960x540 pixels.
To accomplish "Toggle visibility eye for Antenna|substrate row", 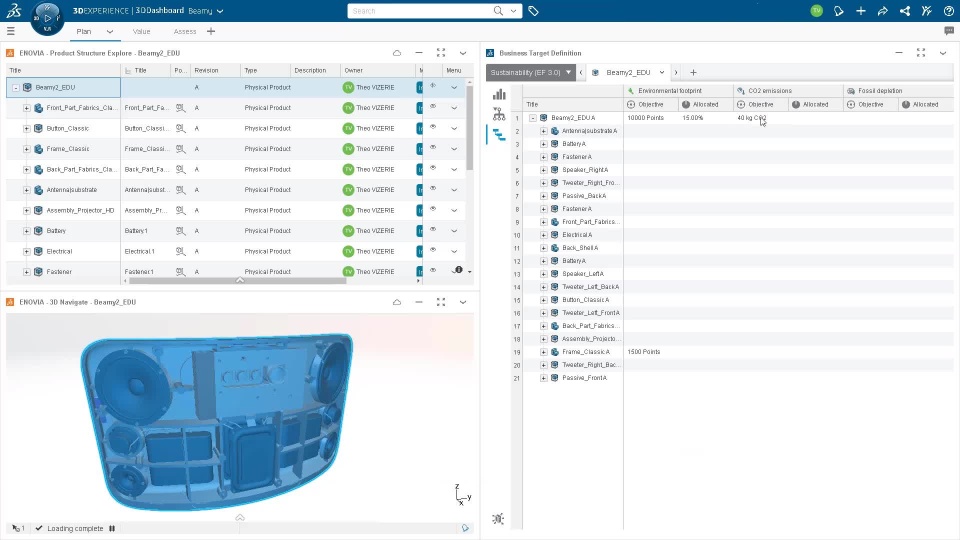I will pyautogui.click(x=433, y=188).
